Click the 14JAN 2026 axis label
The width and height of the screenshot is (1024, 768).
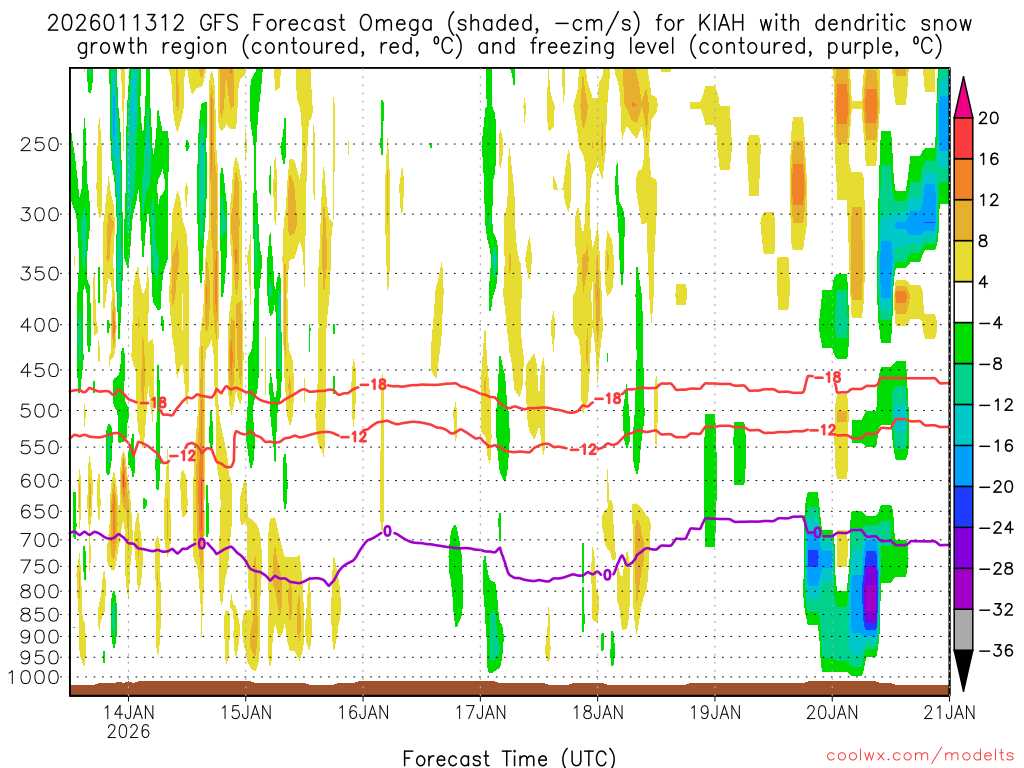[129, 722]
